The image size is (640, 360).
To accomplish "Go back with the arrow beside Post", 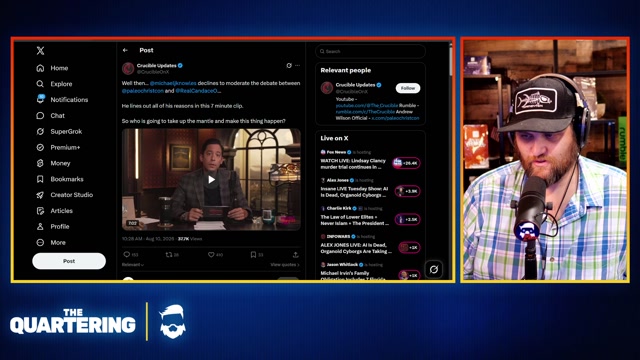I will point(125,50).
